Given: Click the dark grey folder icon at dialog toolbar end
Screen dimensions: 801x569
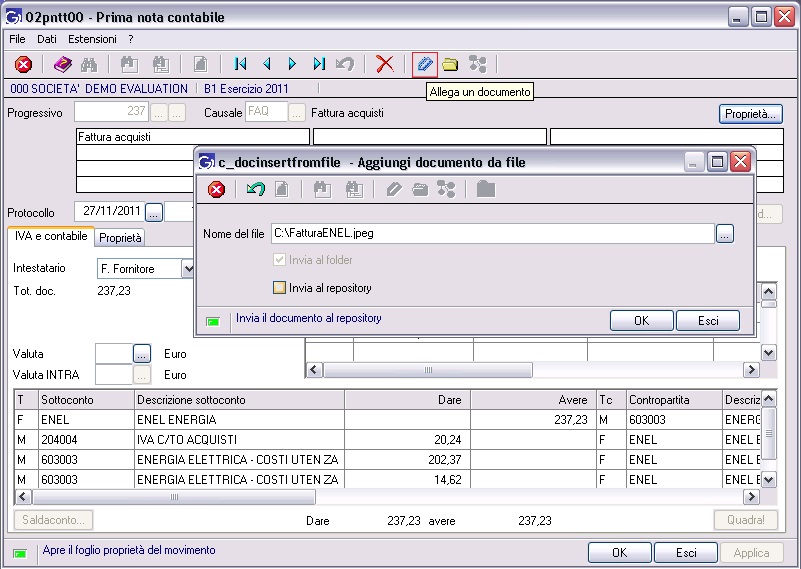Looking at the screenshot, I should (x=486, y=189).
